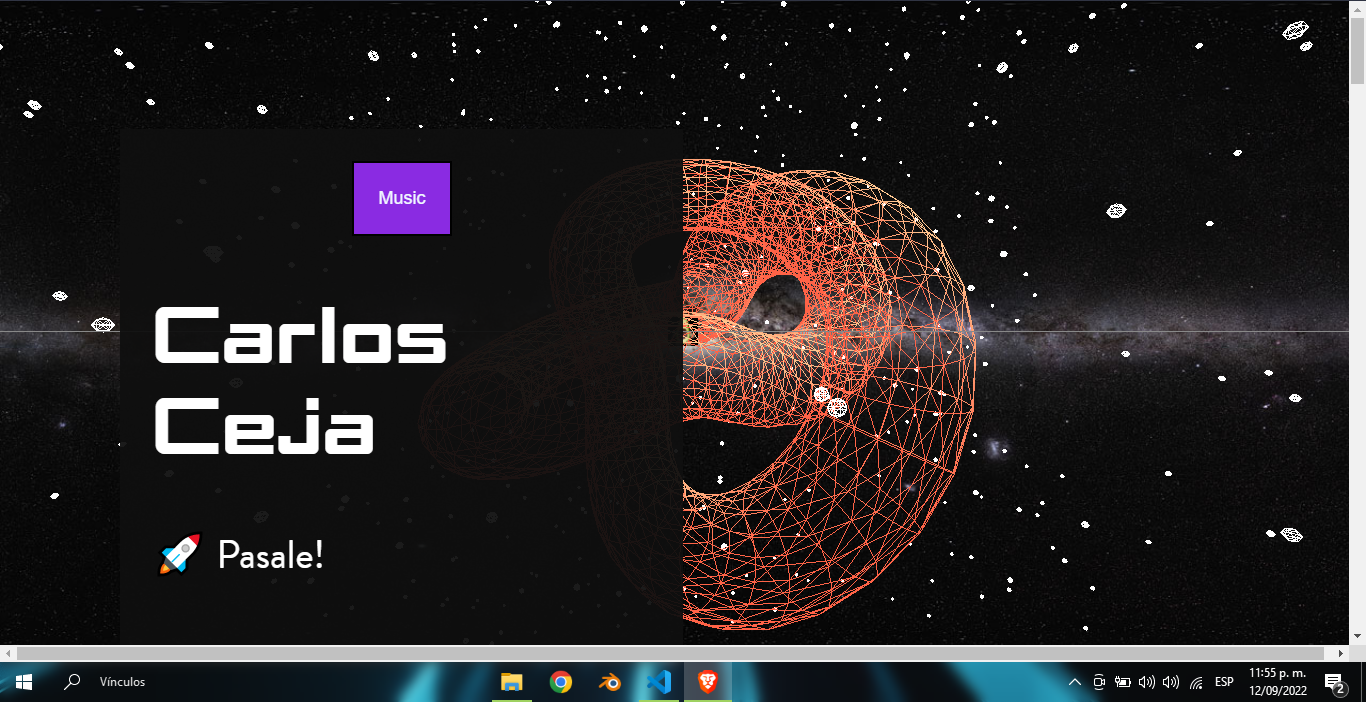Open the Windows Start menu
The image size is (1366, 702).
(x=22, y=682)
